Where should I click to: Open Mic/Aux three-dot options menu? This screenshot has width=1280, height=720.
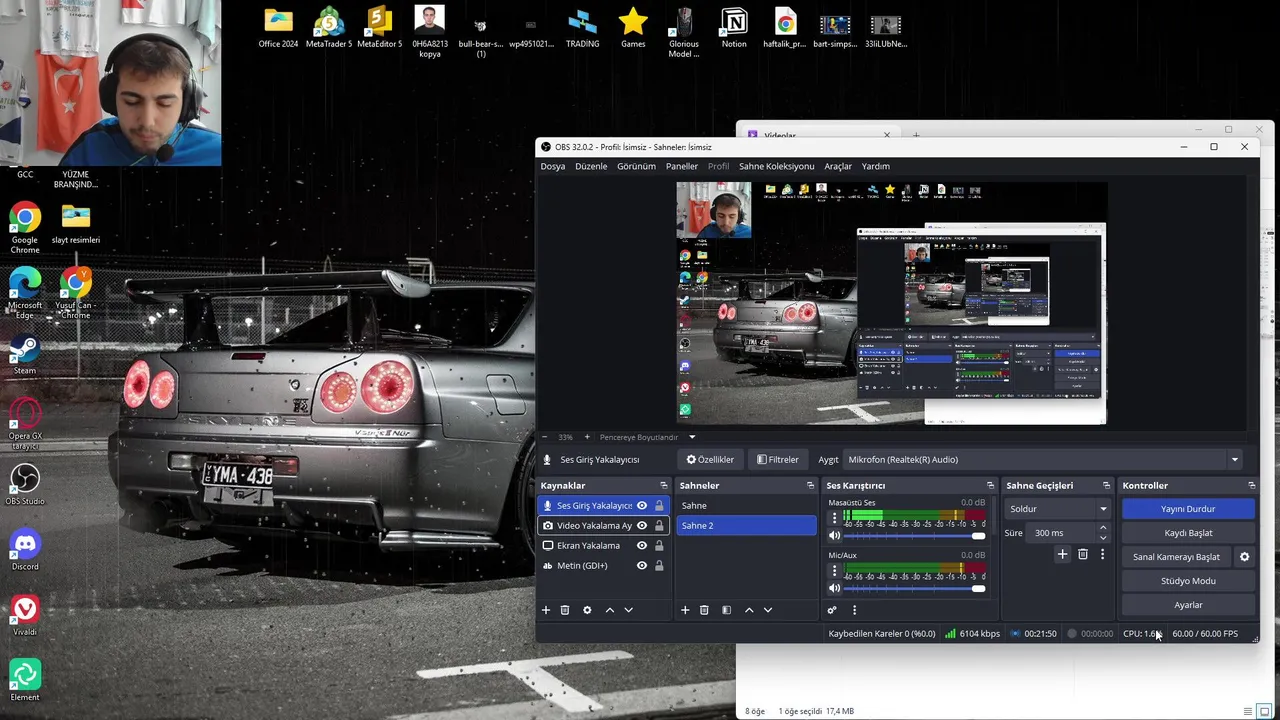tap(834, 570)
